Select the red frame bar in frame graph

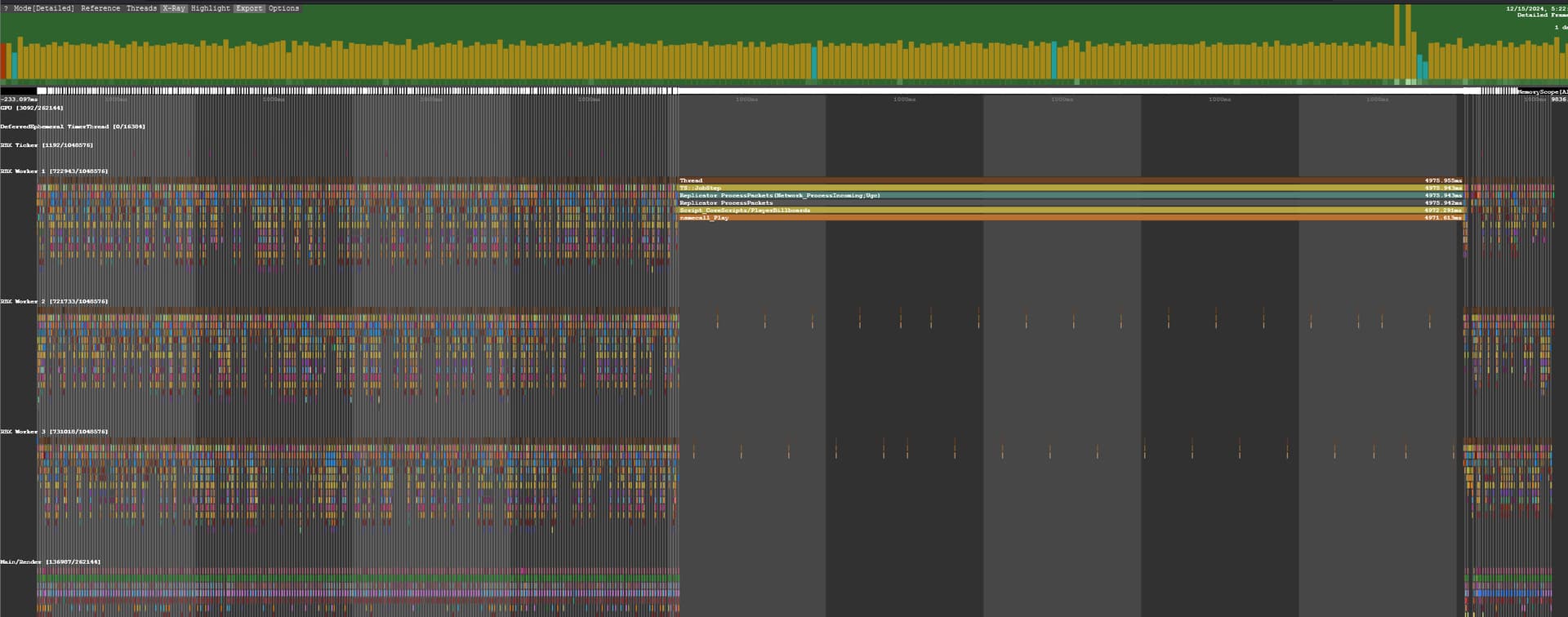[3, 61]
